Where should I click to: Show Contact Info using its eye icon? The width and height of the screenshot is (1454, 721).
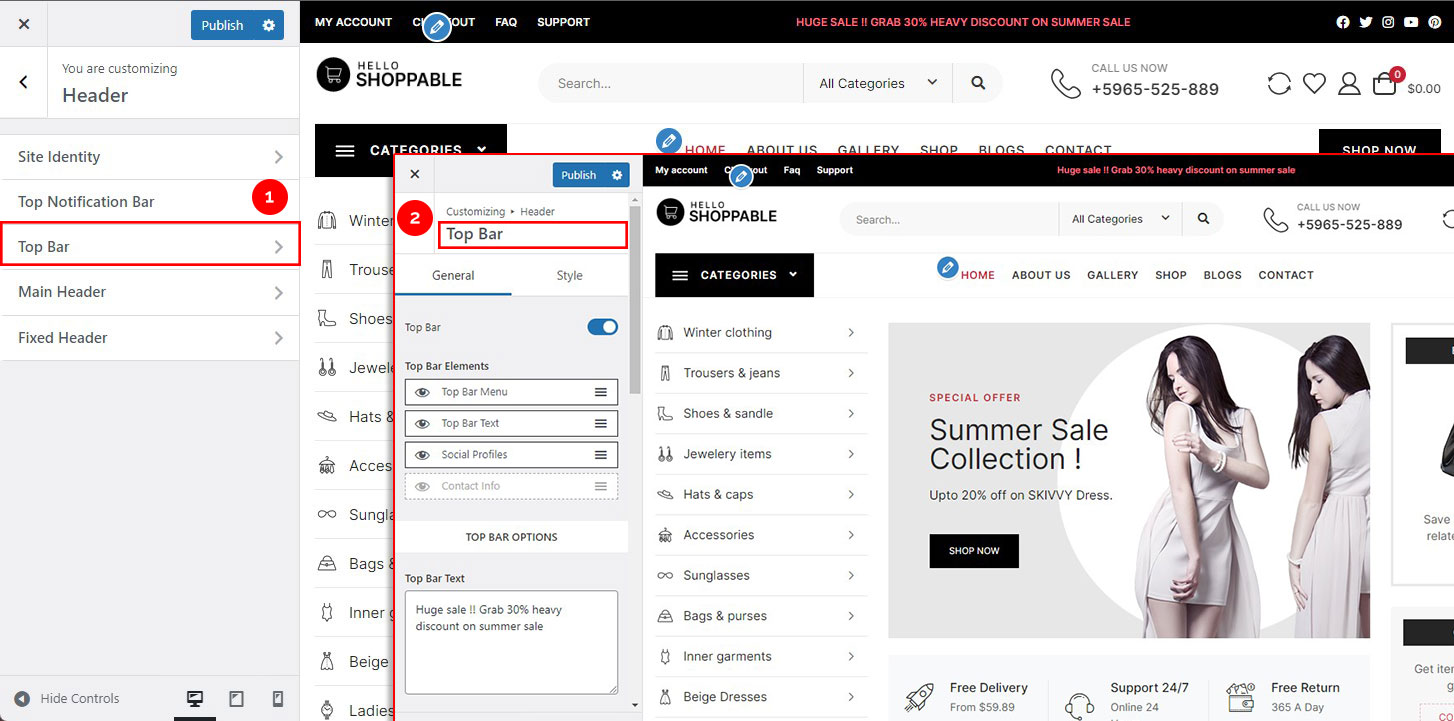click(423, 486)
